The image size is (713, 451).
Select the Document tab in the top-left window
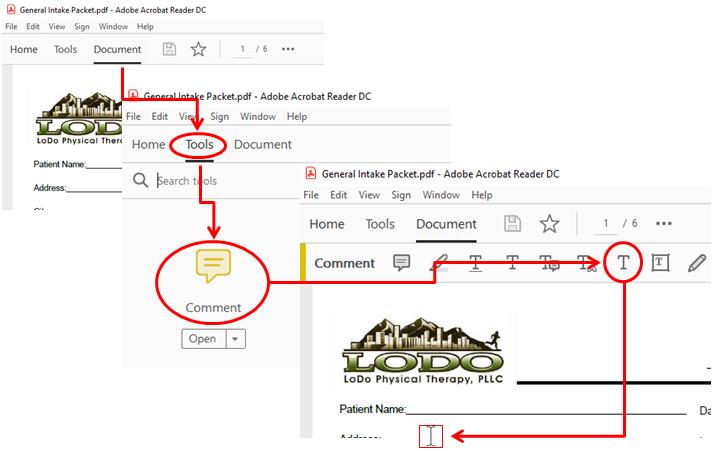(117, 49)
